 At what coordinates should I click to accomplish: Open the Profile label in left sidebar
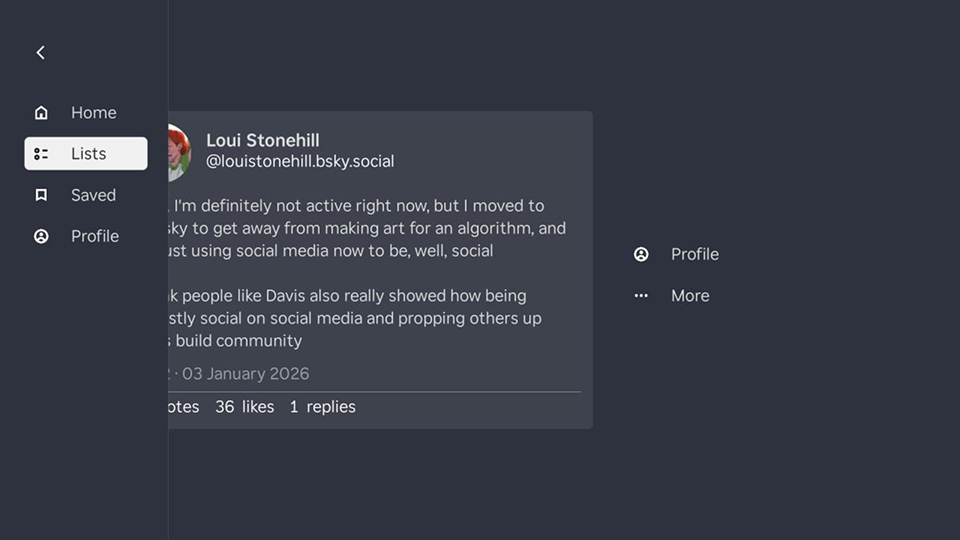coord(95,237)
